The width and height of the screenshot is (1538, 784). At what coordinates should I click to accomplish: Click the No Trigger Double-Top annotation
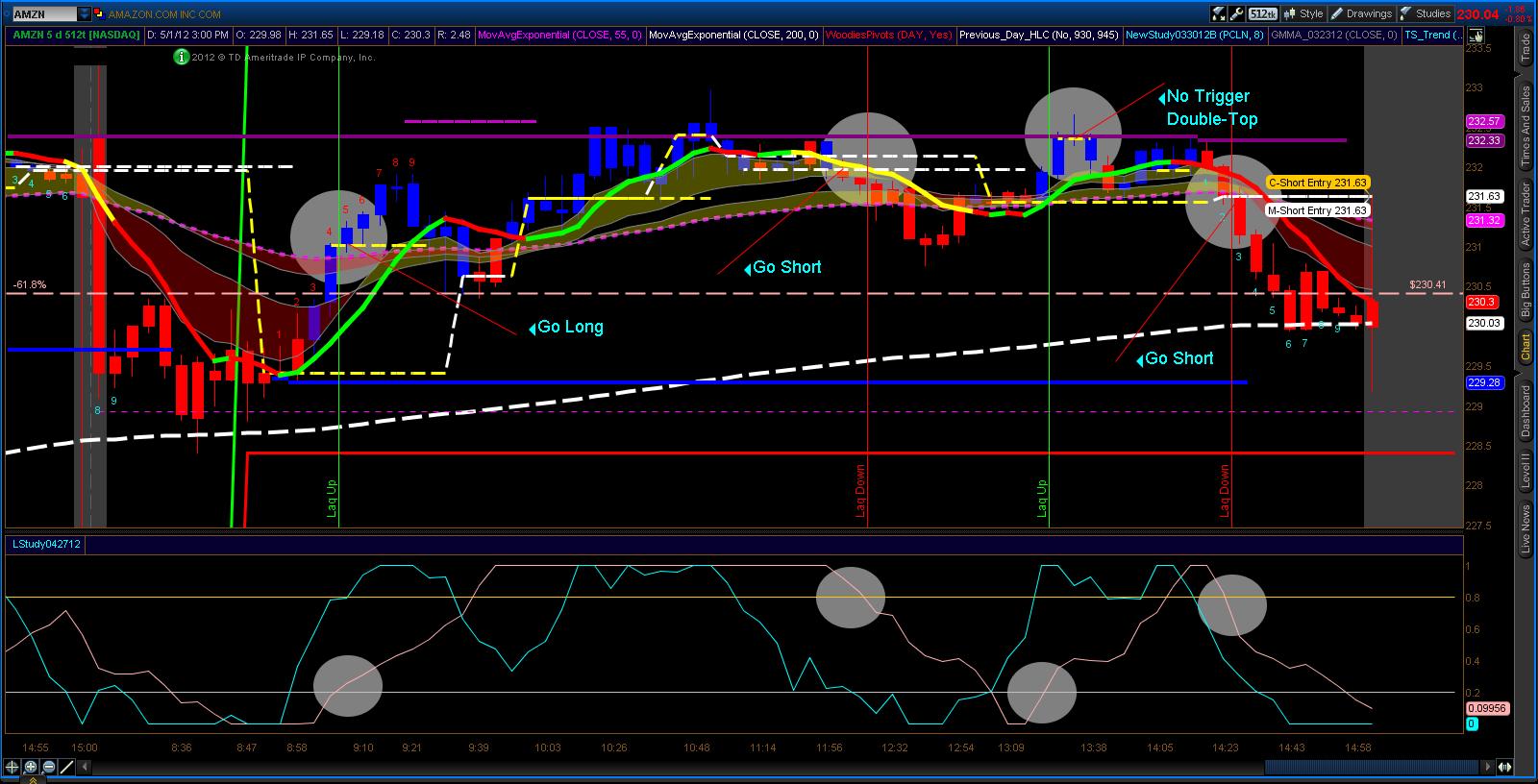1207,108
